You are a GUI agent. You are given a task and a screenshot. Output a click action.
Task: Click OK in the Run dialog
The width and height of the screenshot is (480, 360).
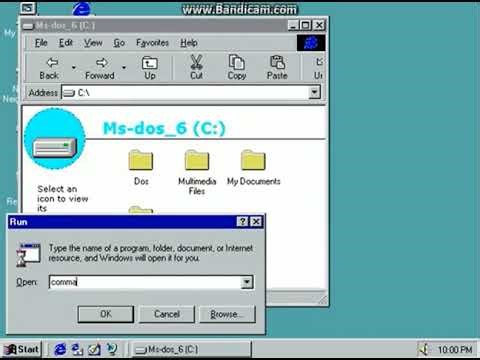point(106,314)
